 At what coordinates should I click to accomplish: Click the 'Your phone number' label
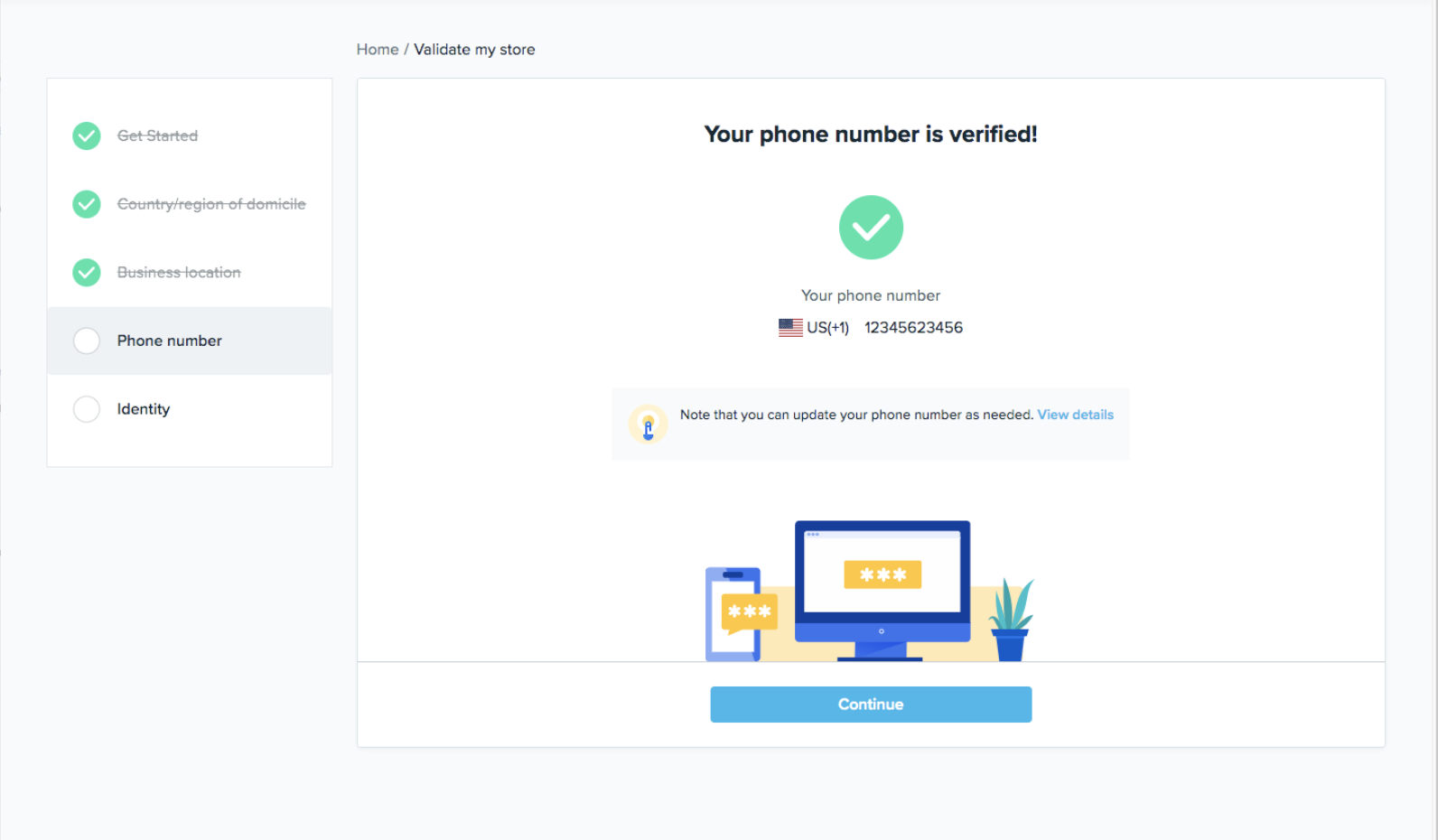[x=871, y=295]
